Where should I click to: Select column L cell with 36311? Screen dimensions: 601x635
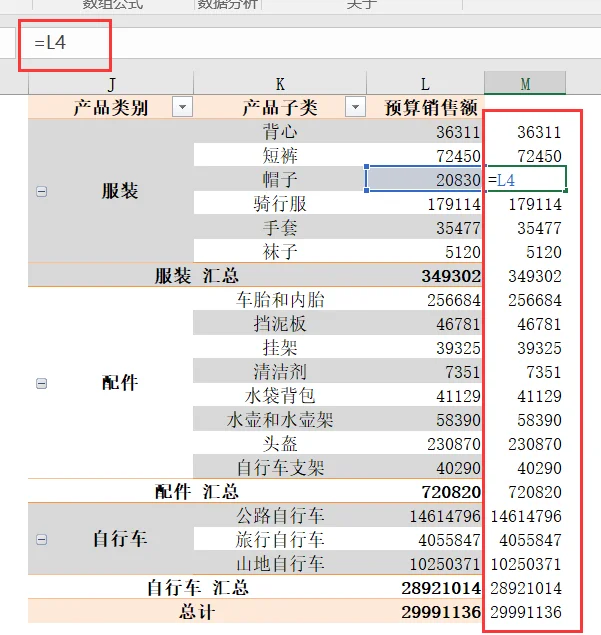click(x=425, y=132)
